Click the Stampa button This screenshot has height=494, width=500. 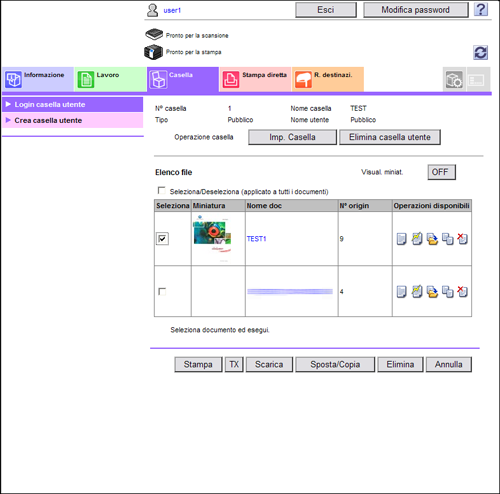click(198, 364)
